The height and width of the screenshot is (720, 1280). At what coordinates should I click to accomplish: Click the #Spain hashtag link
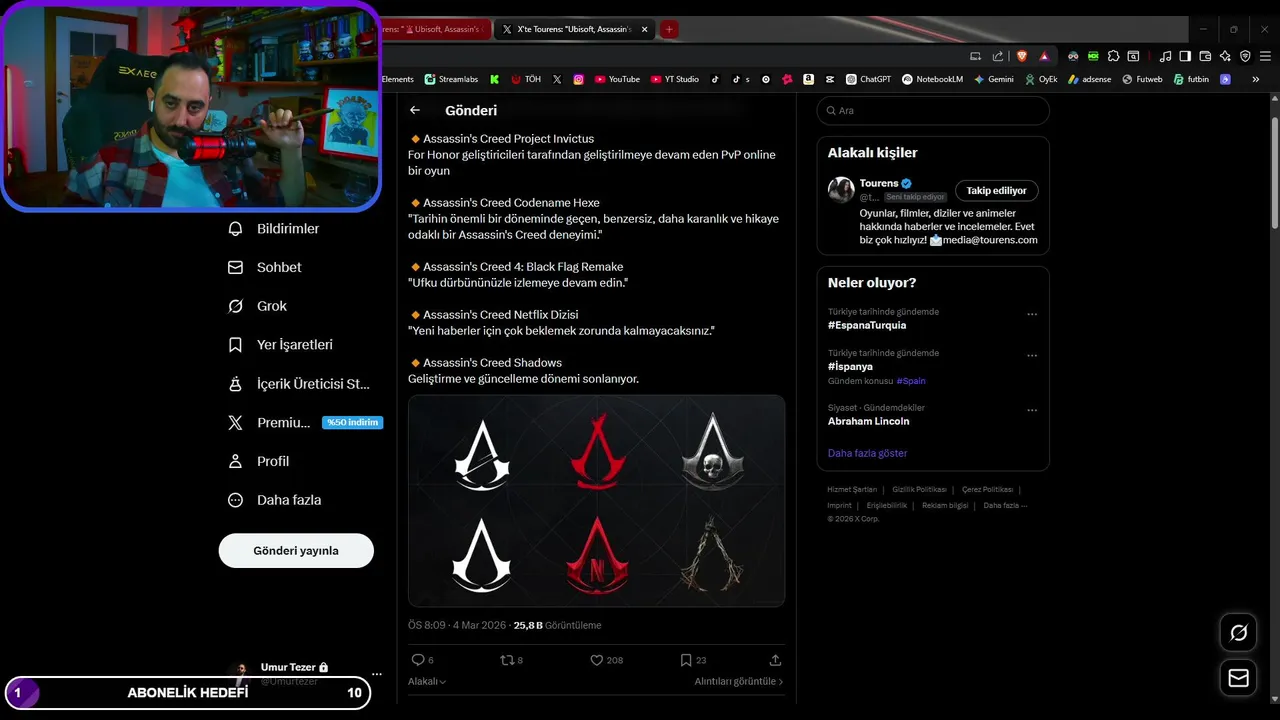911,381
